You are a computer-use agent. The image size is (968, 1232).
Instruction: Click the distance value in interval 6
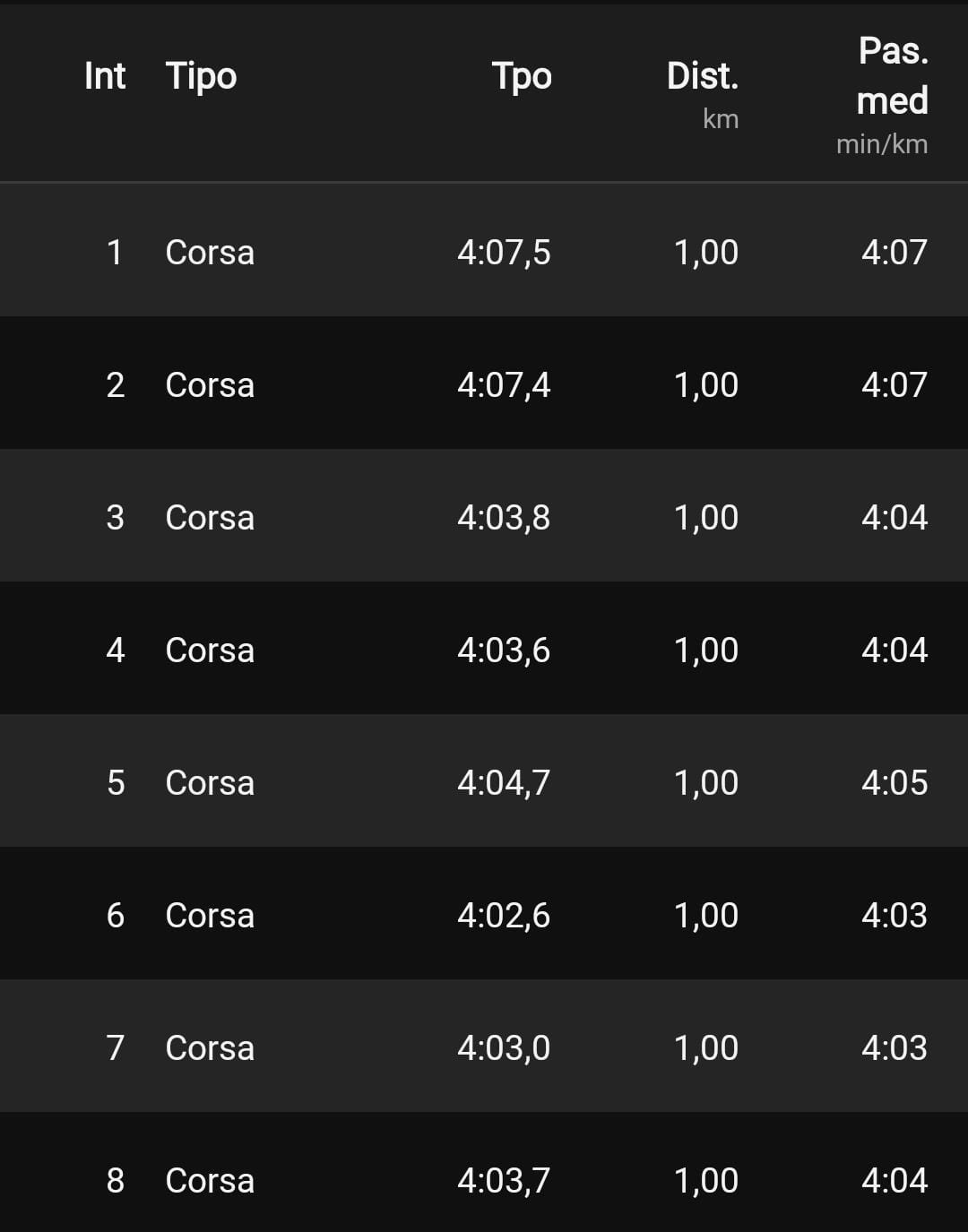coord(706,916)
